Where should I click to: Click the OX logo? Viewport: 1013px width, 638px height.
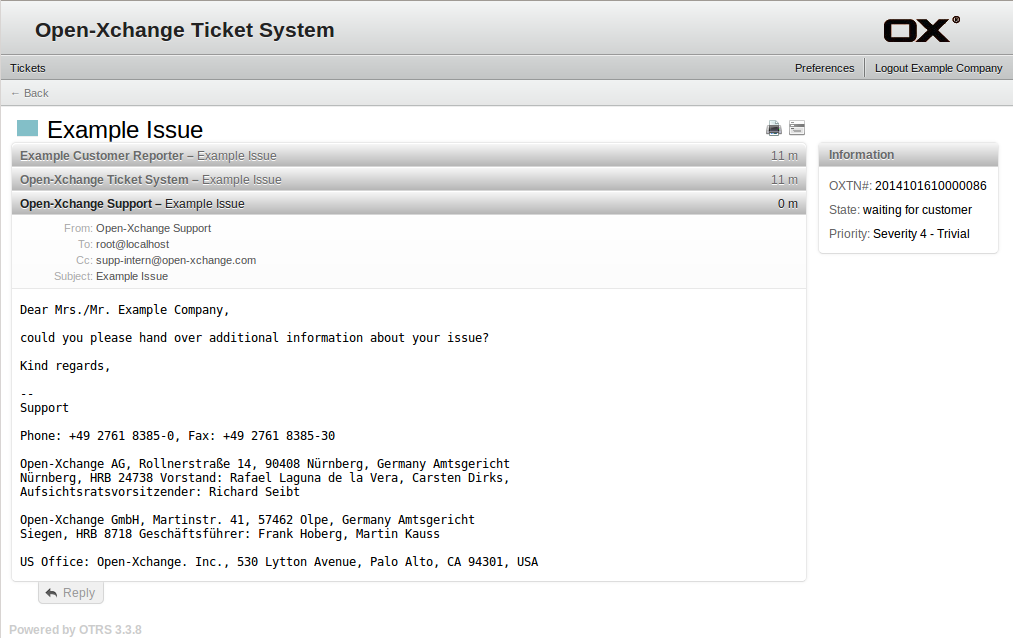(x=921, y=29)
